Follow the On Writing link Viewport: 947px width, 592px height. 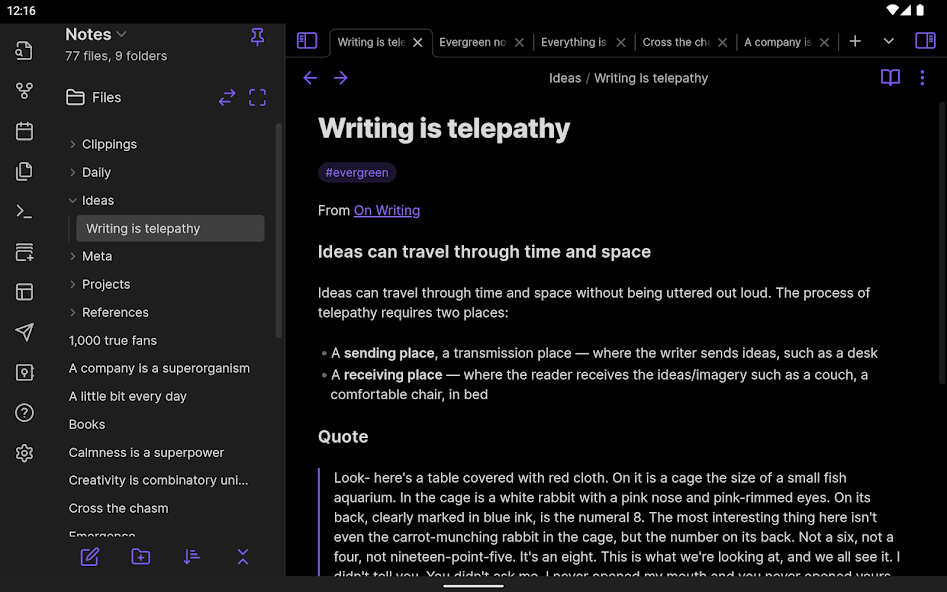tap(387, 210)
